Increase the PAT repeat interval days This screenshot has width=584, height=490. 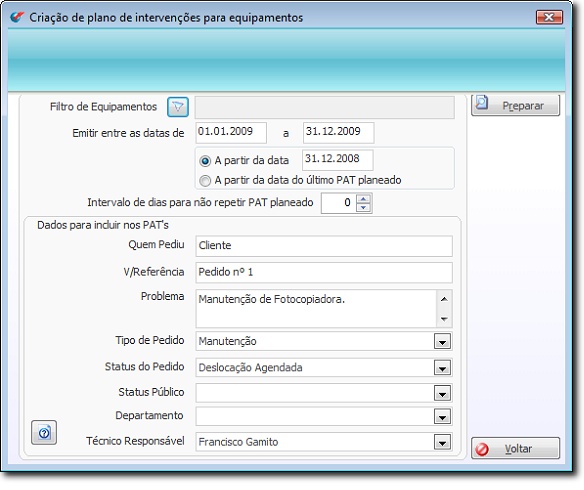364,199
